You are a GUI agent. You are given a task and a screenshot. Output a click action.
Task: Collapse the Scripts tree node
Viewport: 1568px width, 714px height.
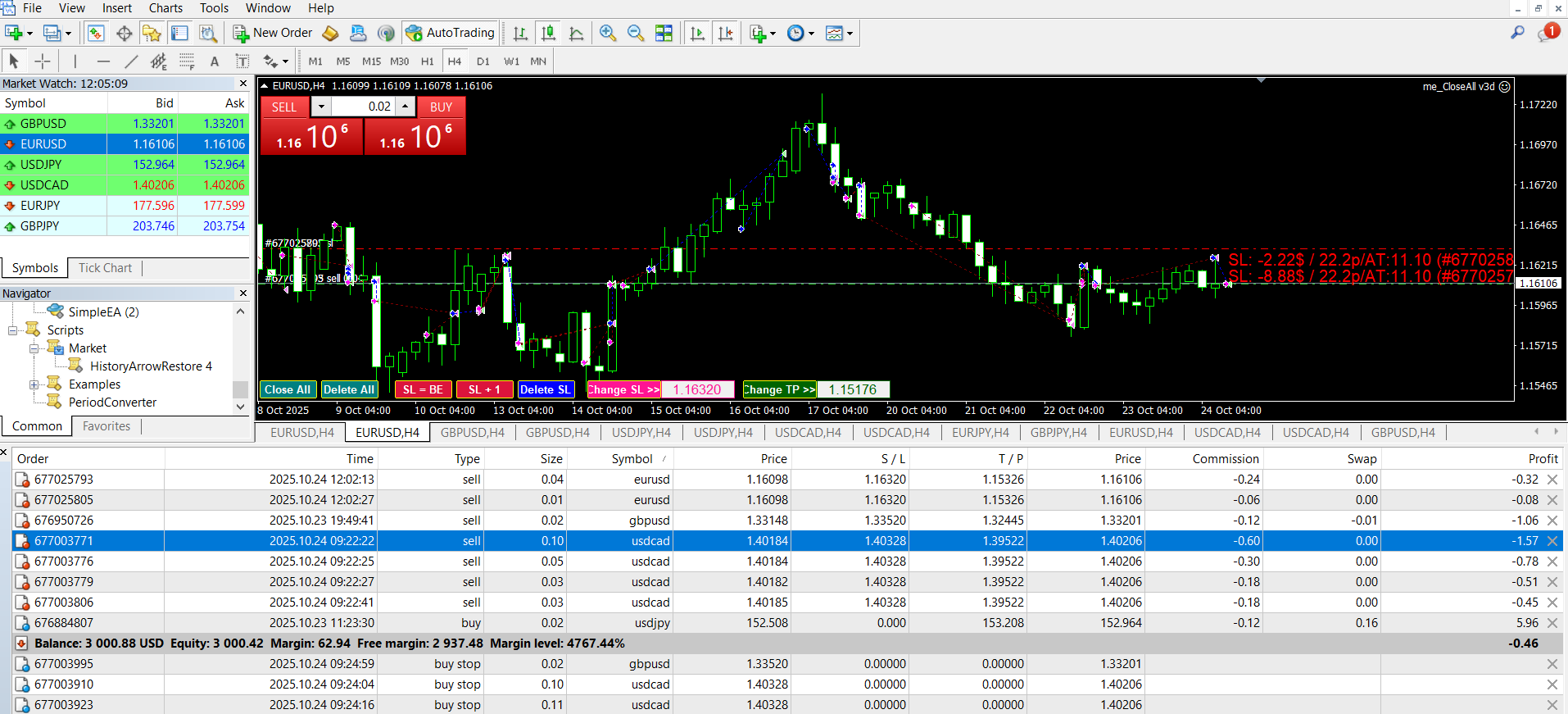point(13,330)
